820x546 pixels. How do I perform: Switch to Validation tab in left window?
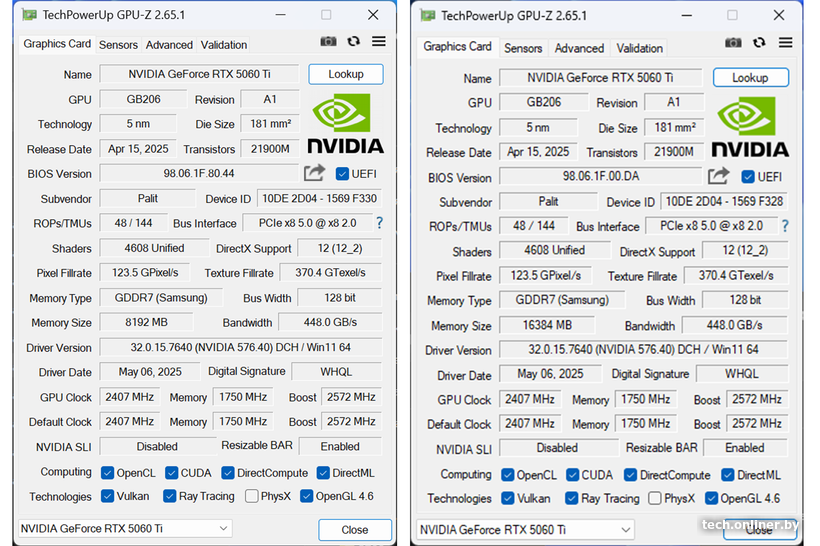(x=224, y=45)
